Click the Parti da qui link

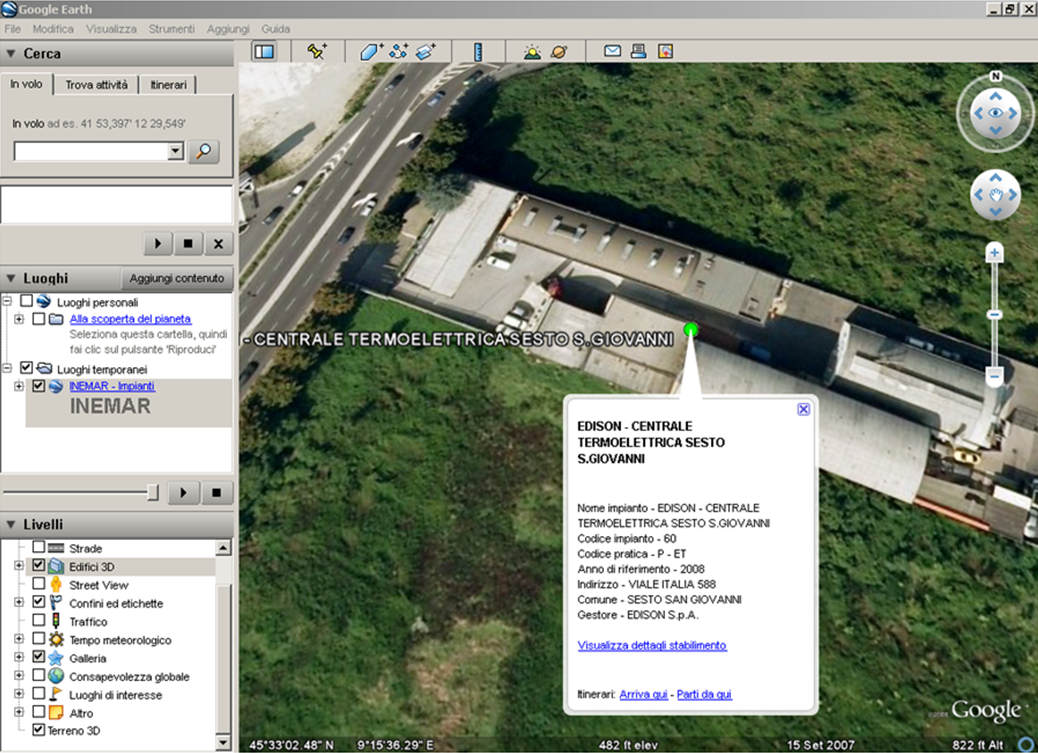704,694
